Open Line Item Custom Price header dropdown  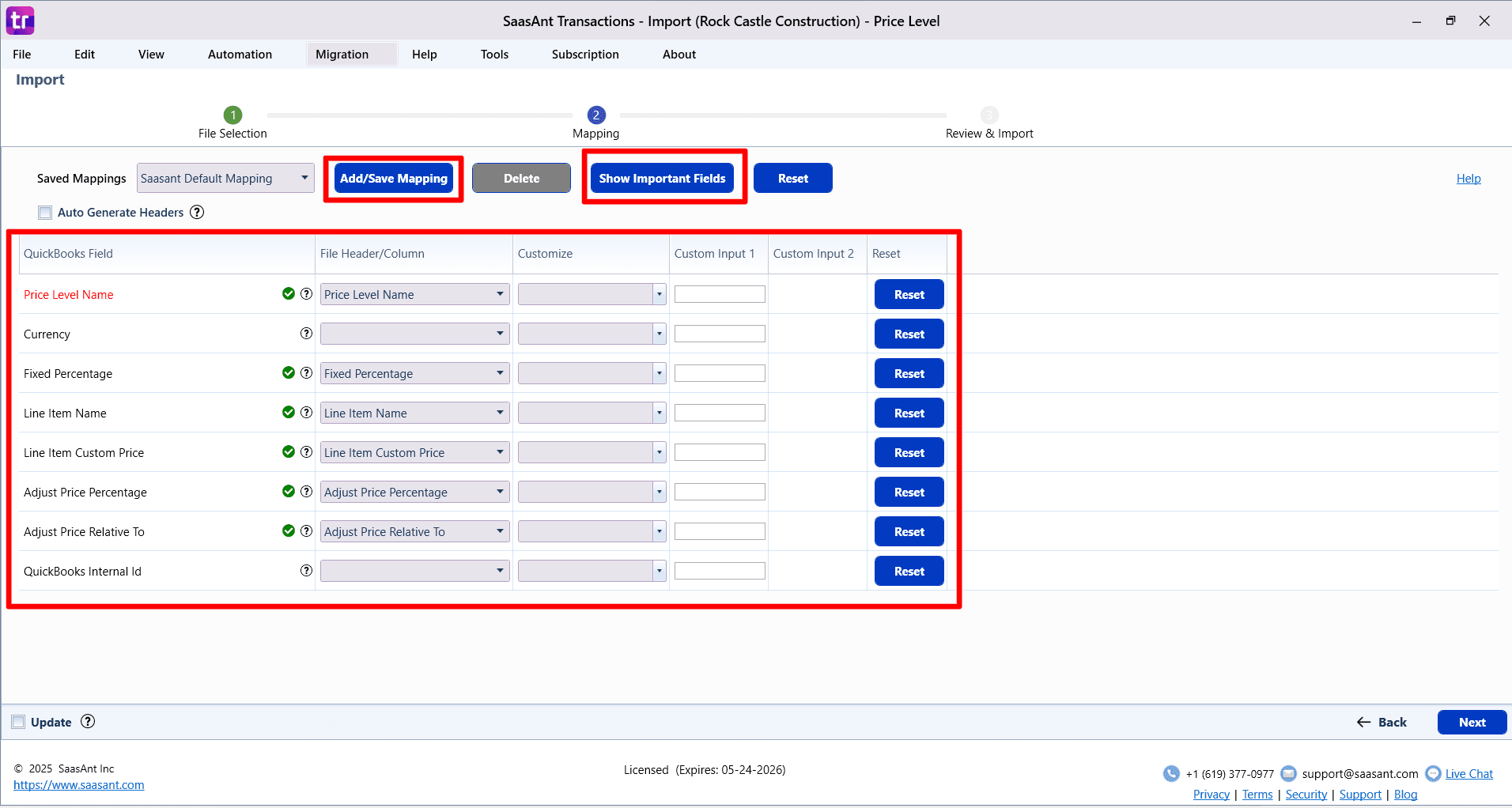pyautogui.click(x=414, y=452)
